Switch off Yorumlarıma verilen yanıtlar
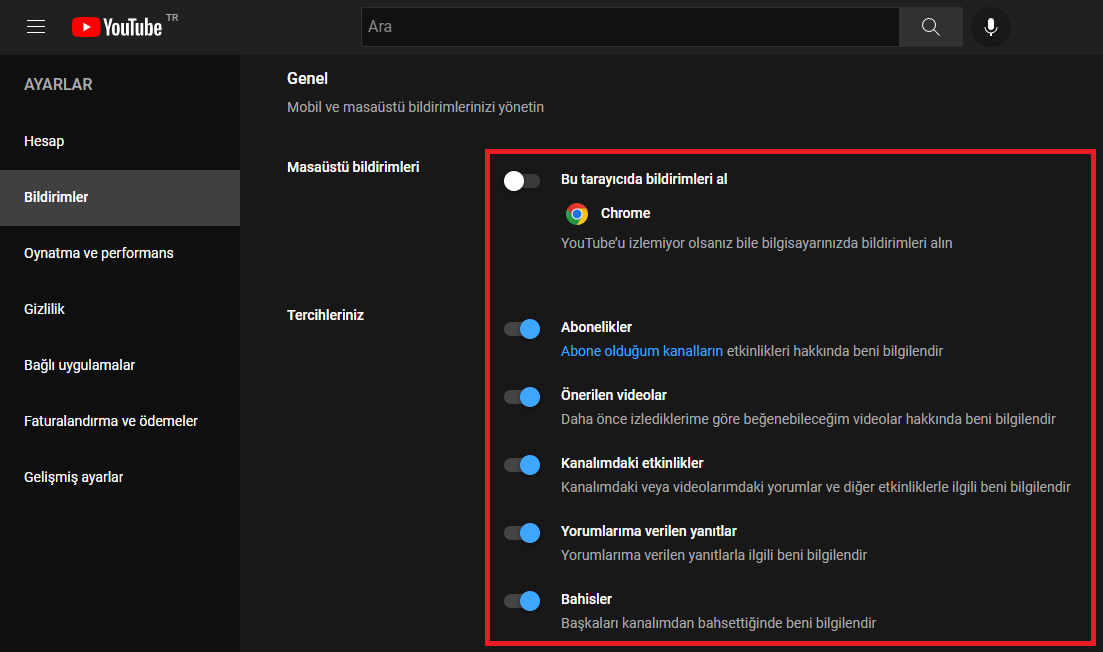This screenshot has height=652, width=1103. (522, 533)
